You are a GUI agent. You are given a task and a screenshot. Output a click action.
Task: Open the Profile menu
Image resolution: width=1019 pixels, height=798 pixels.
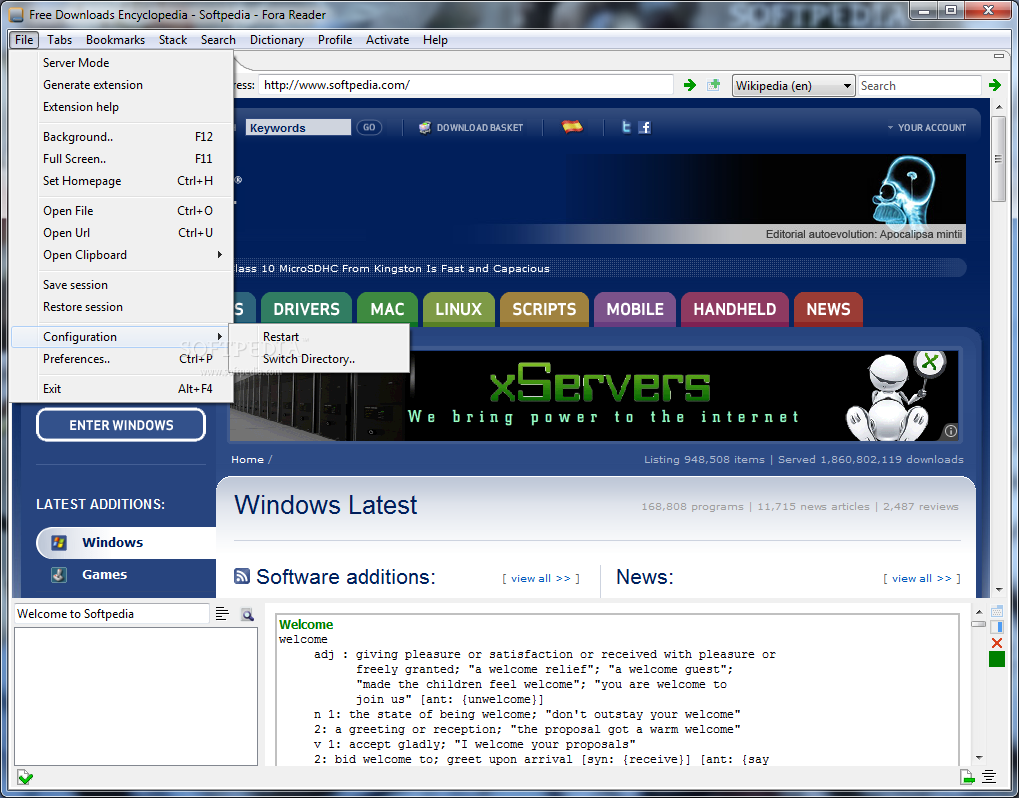click(x=335, y=40)
